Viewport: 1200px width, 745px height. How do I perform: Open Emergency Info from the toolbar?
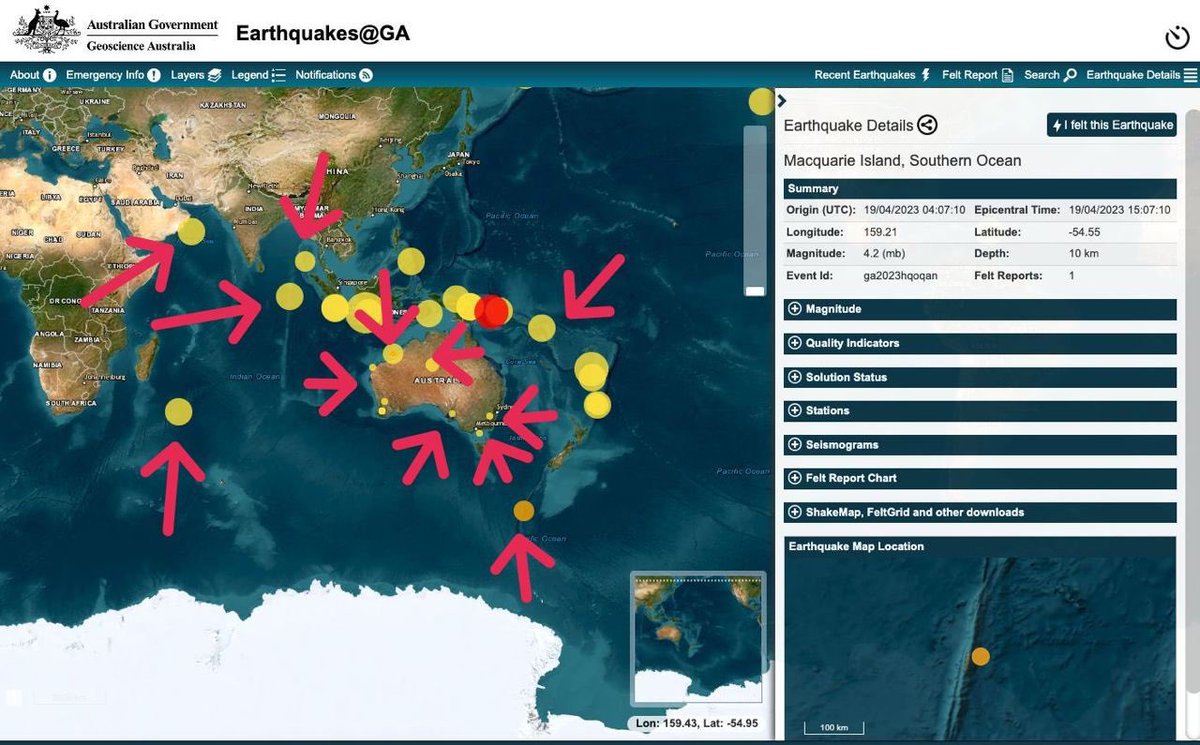click(113, 75)
